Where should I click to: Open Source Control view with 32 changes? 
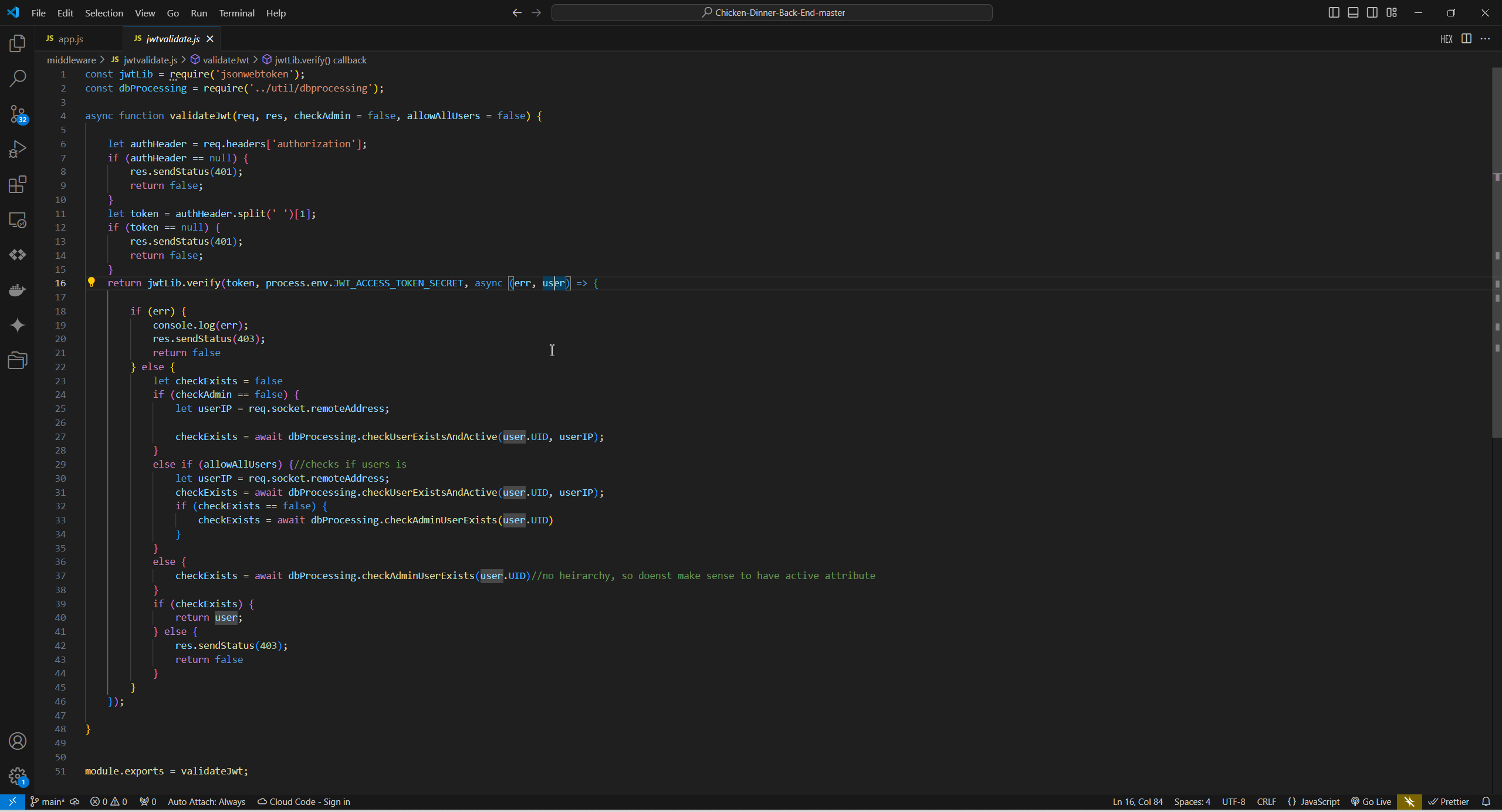[18, 114]
